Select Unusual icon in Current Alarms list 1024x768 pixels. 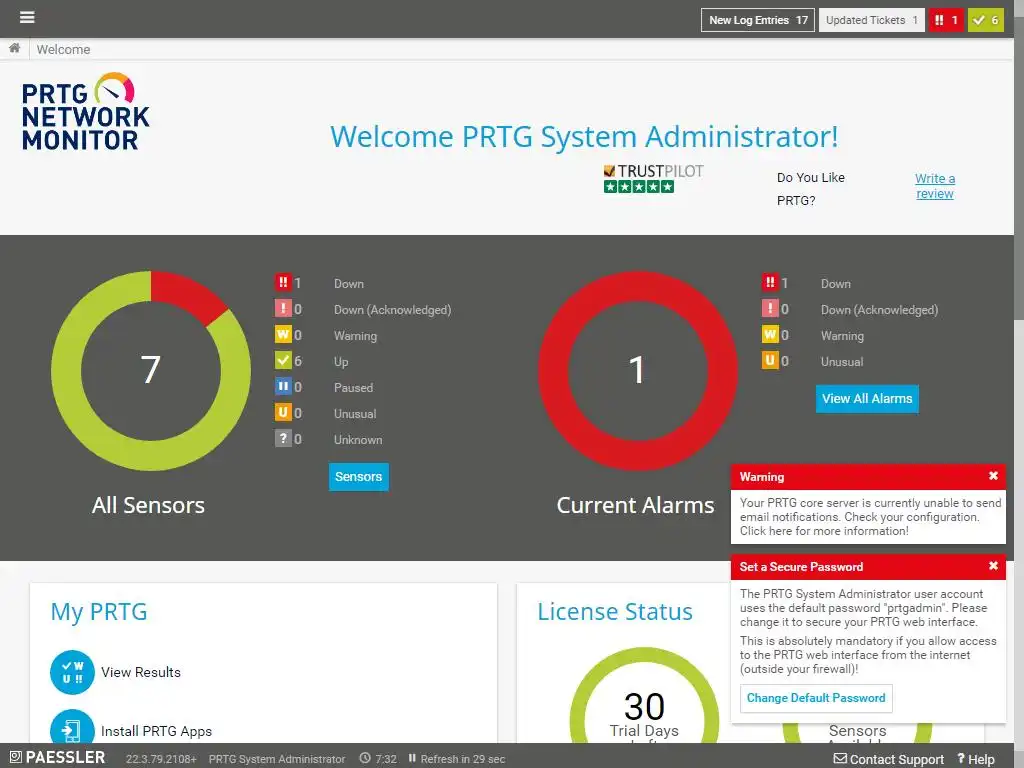pyautogui.click(x=770, y=360)
